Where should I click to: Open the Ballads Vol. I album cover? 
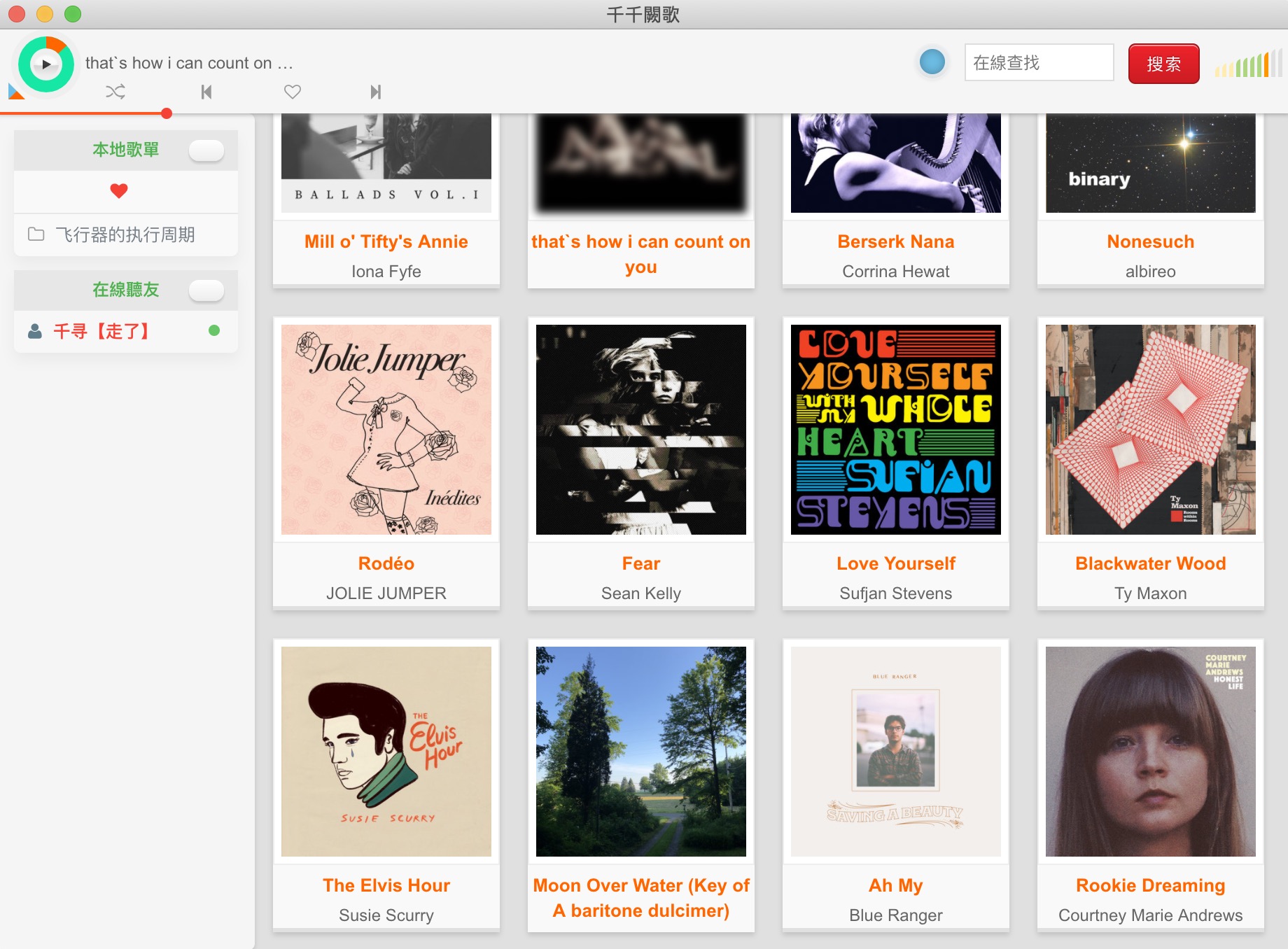click(x=386, y=163)
